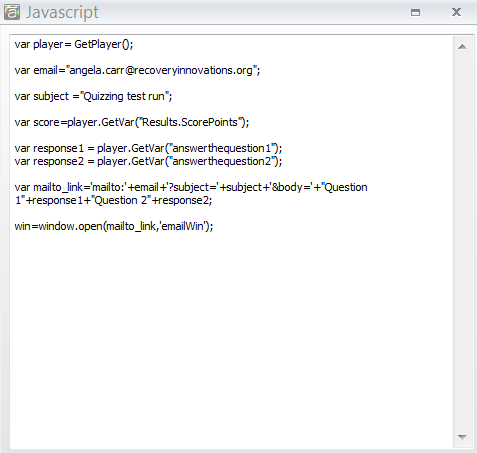
Task: Click the vertical scrollbar track
Action: (462, 242)
